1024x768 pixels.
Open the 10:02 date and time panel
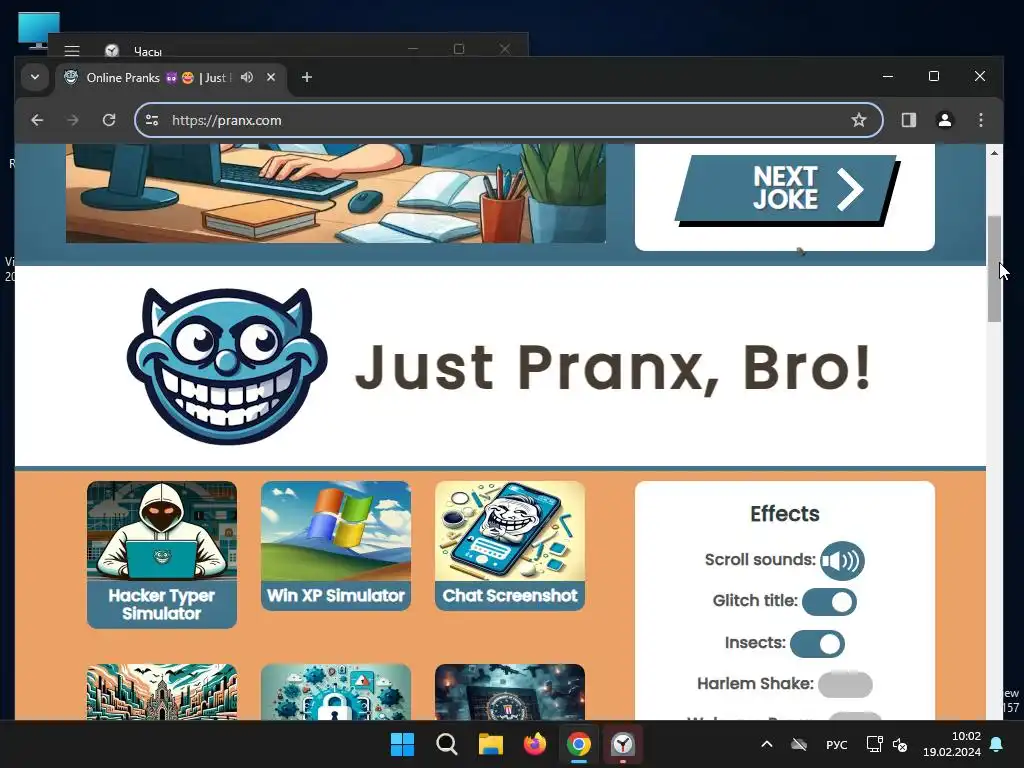tap(952, 744)
